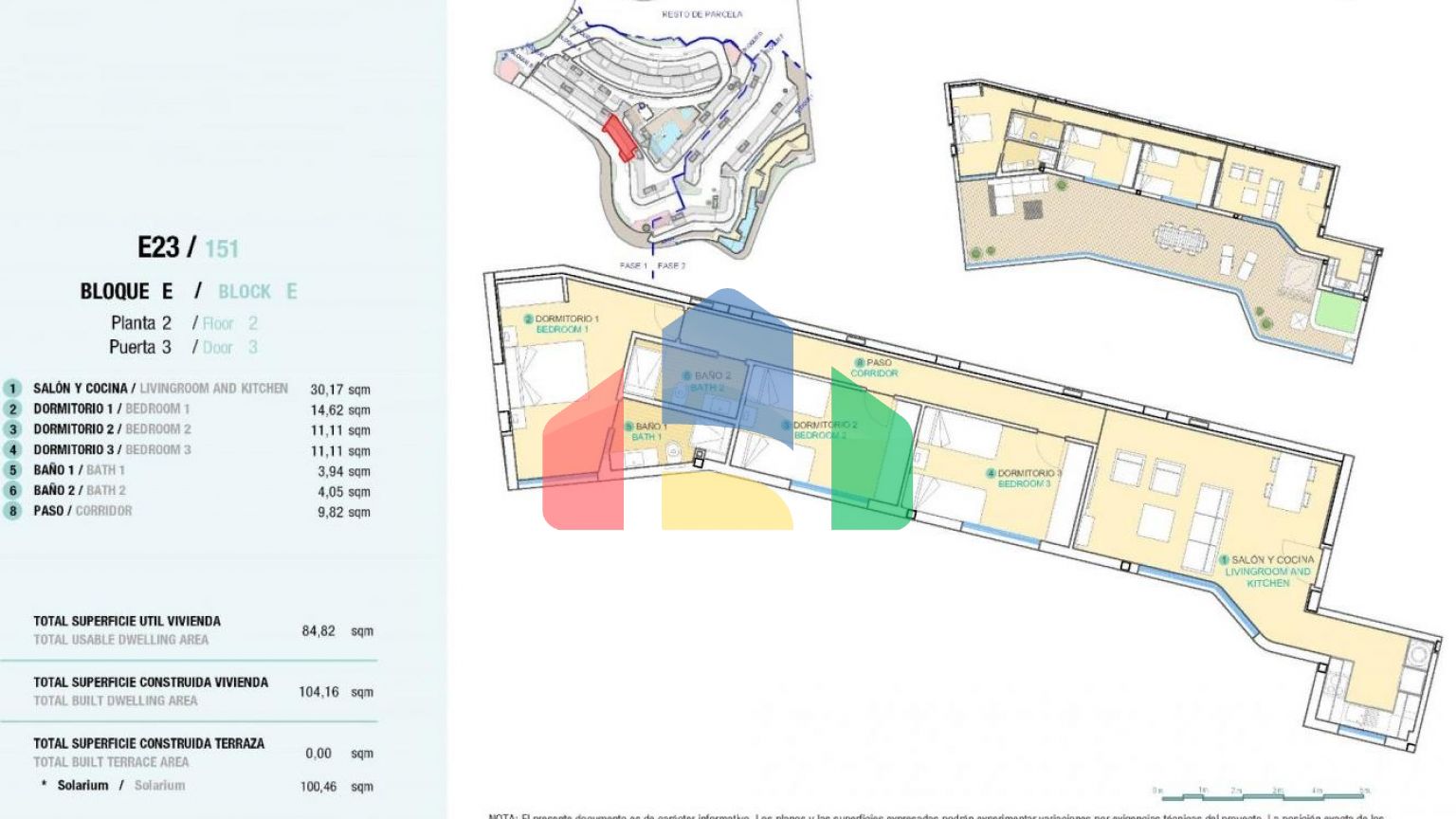
Task: Click the 4,05 sqm Bath 2 value
Action: tap(344, 492)
